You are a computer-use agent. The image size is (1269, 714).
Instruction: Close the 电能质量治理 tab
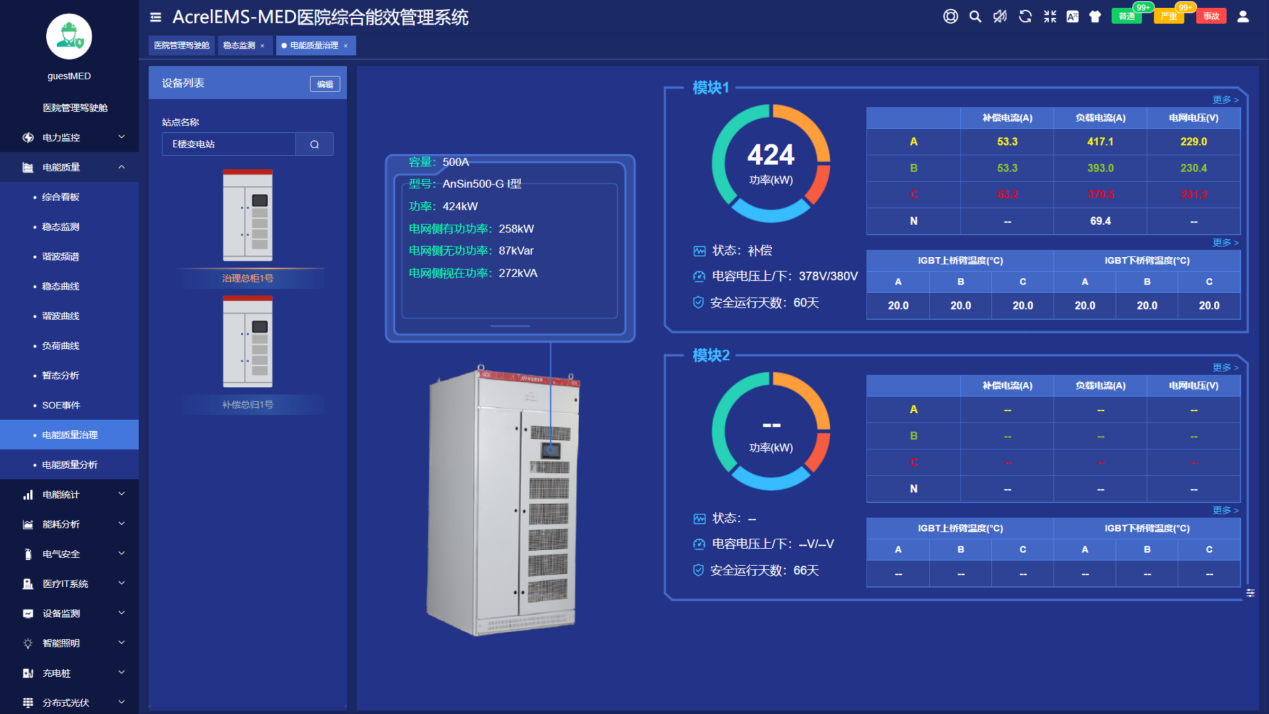[x=346, y=46]
